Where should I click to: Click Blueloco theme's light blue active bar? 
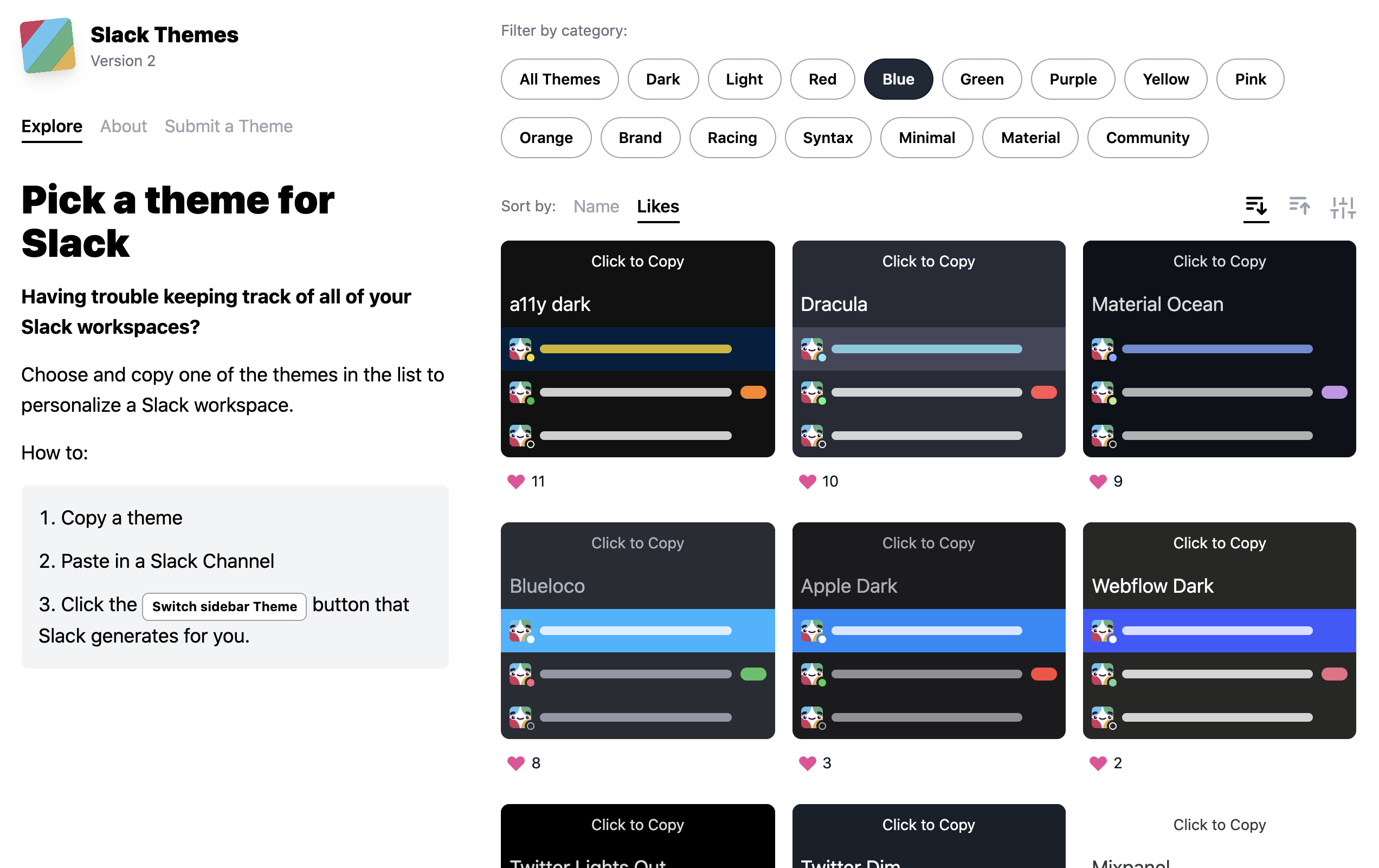[x=637, y=630]
